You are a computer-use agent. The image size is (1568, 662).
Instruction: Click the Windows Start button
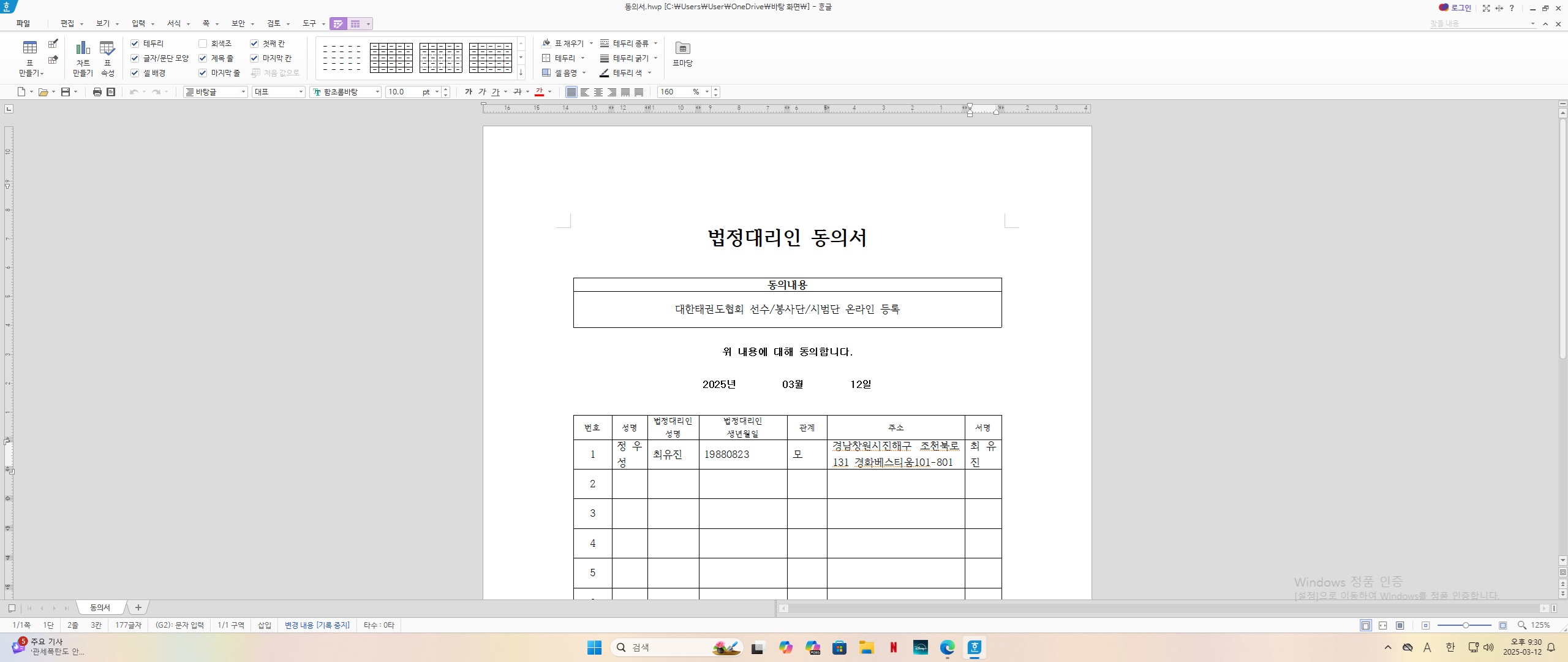tap(594, 647)
